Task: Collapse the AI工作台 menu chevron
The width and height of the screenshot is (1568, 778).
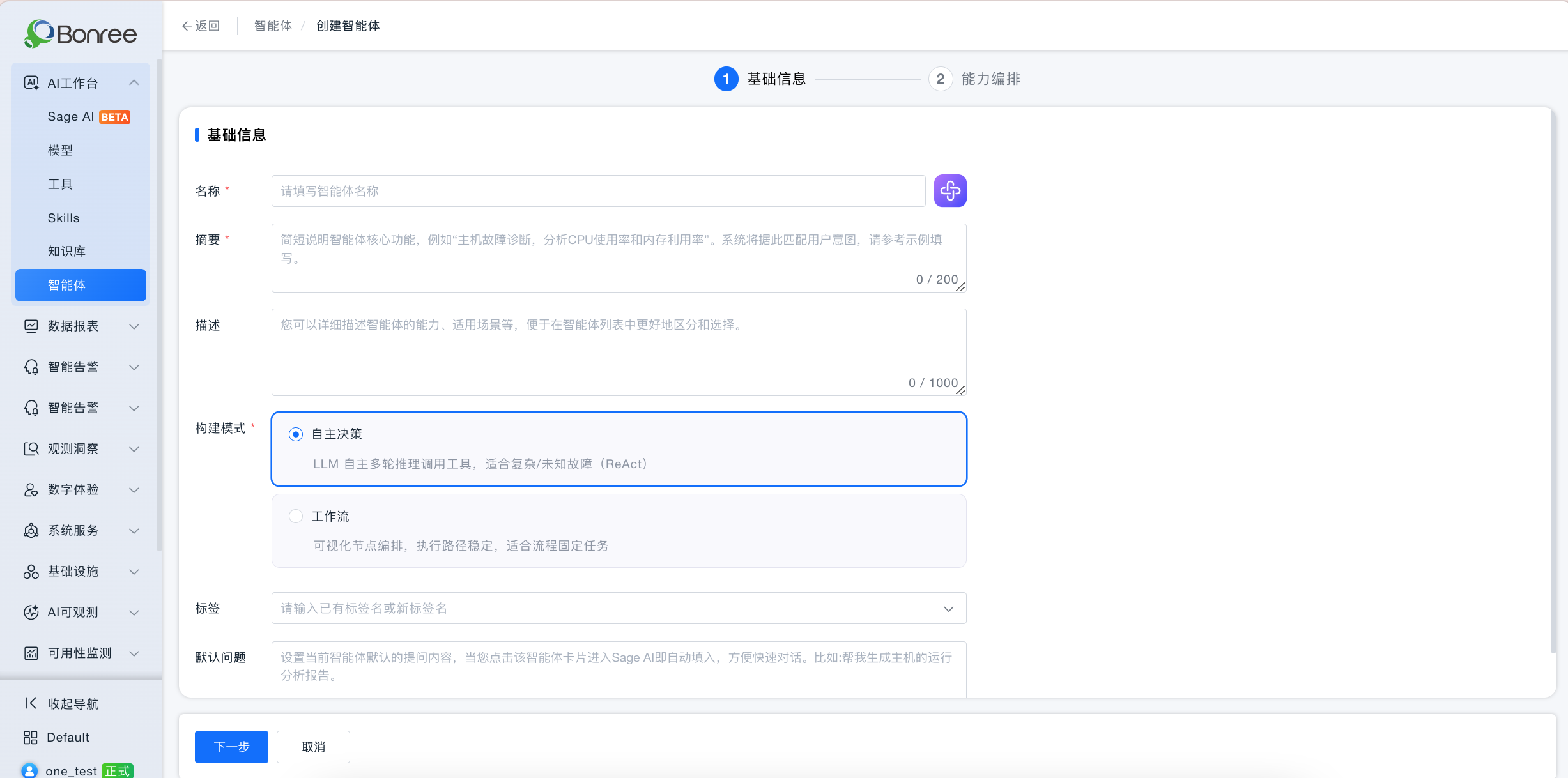Action: tap(134, 82)
